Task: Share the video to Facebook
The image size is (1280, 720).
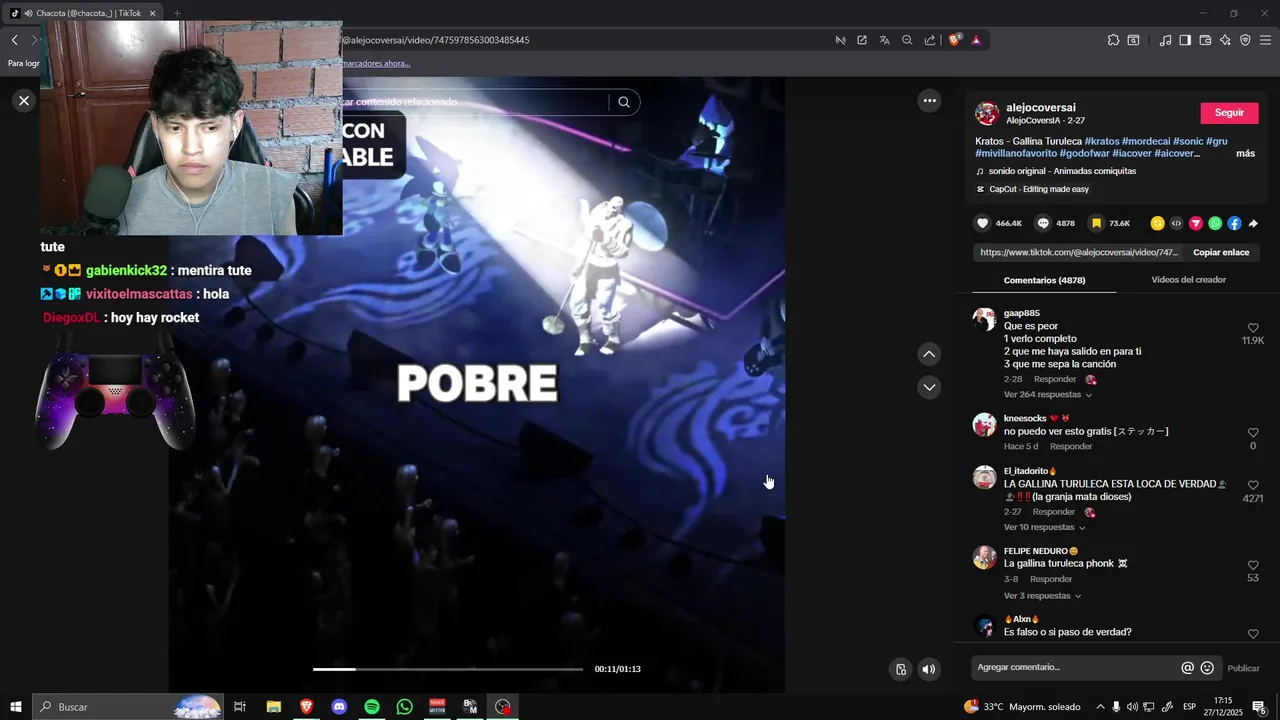Action: click(1234, 223)
